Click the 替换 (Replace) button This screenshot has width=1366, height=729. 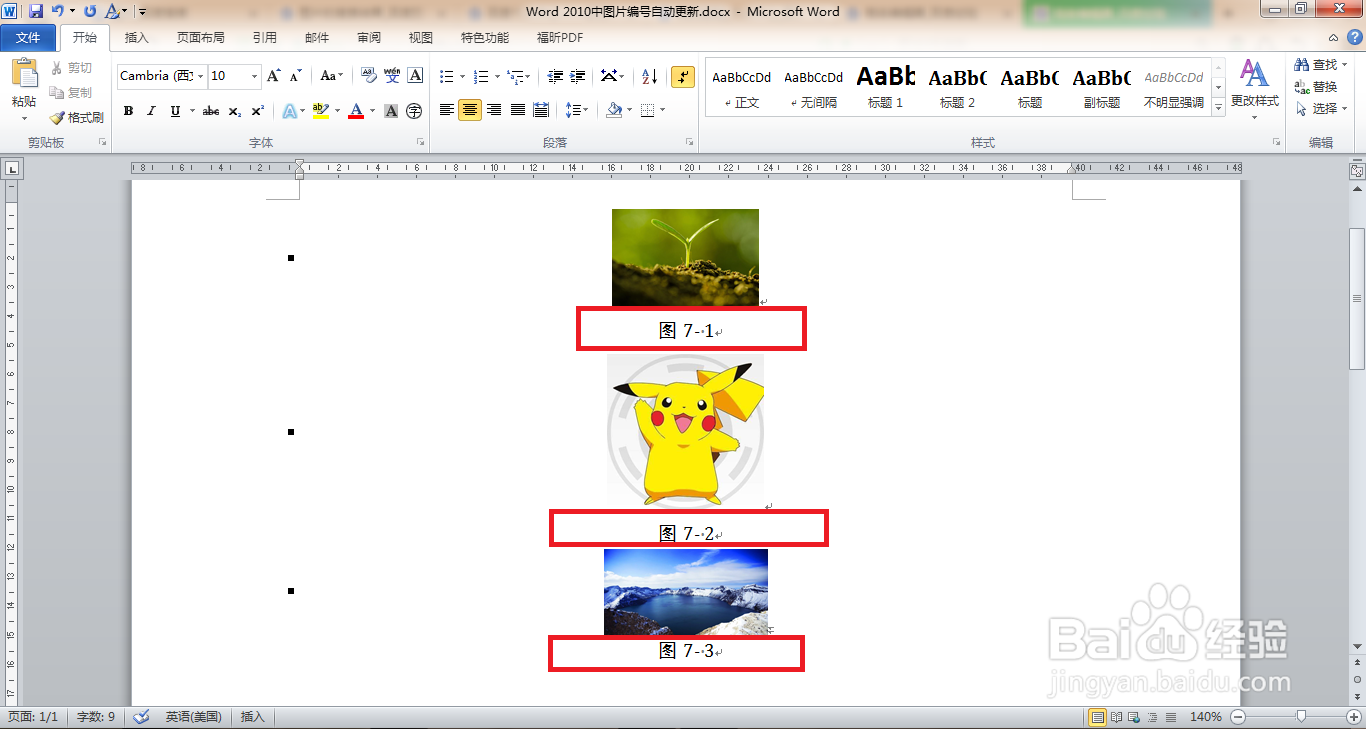1316,87
